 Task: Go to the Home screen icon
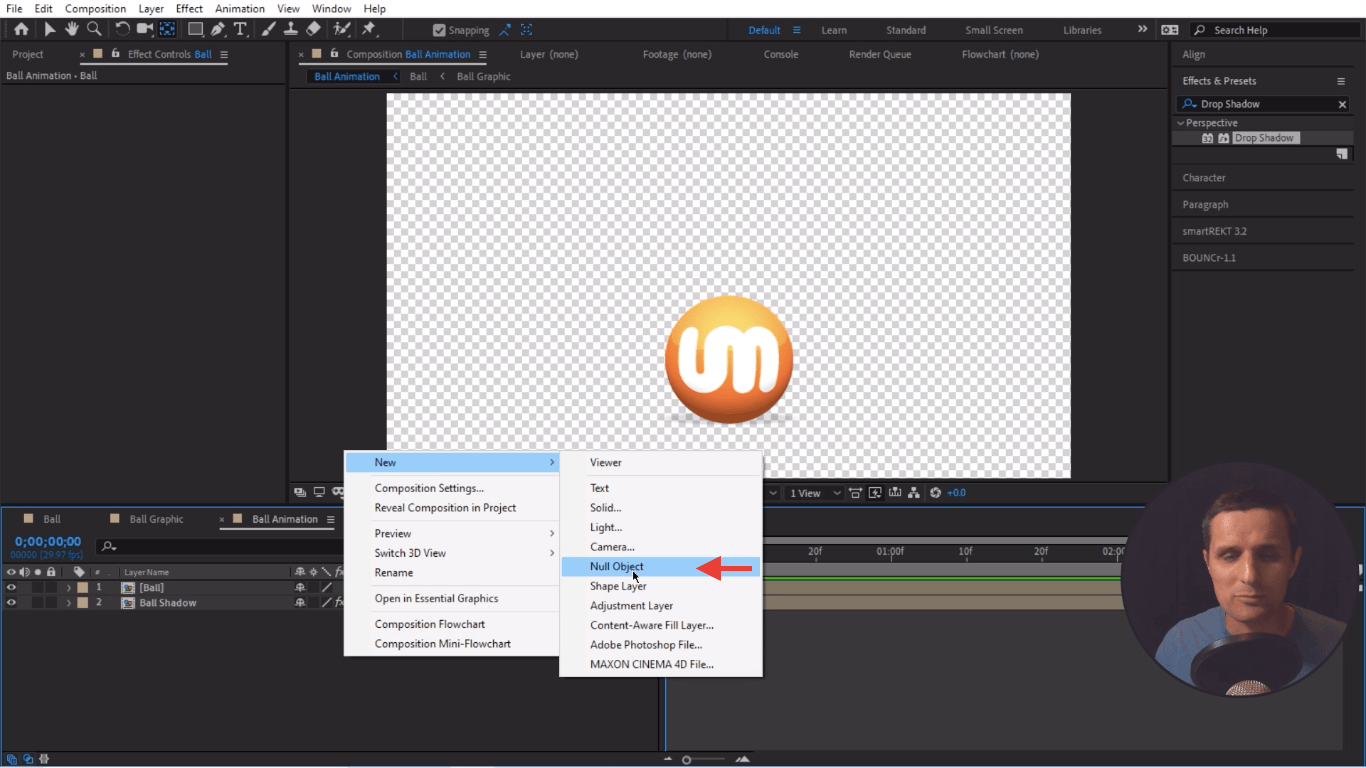coord(21,29)
